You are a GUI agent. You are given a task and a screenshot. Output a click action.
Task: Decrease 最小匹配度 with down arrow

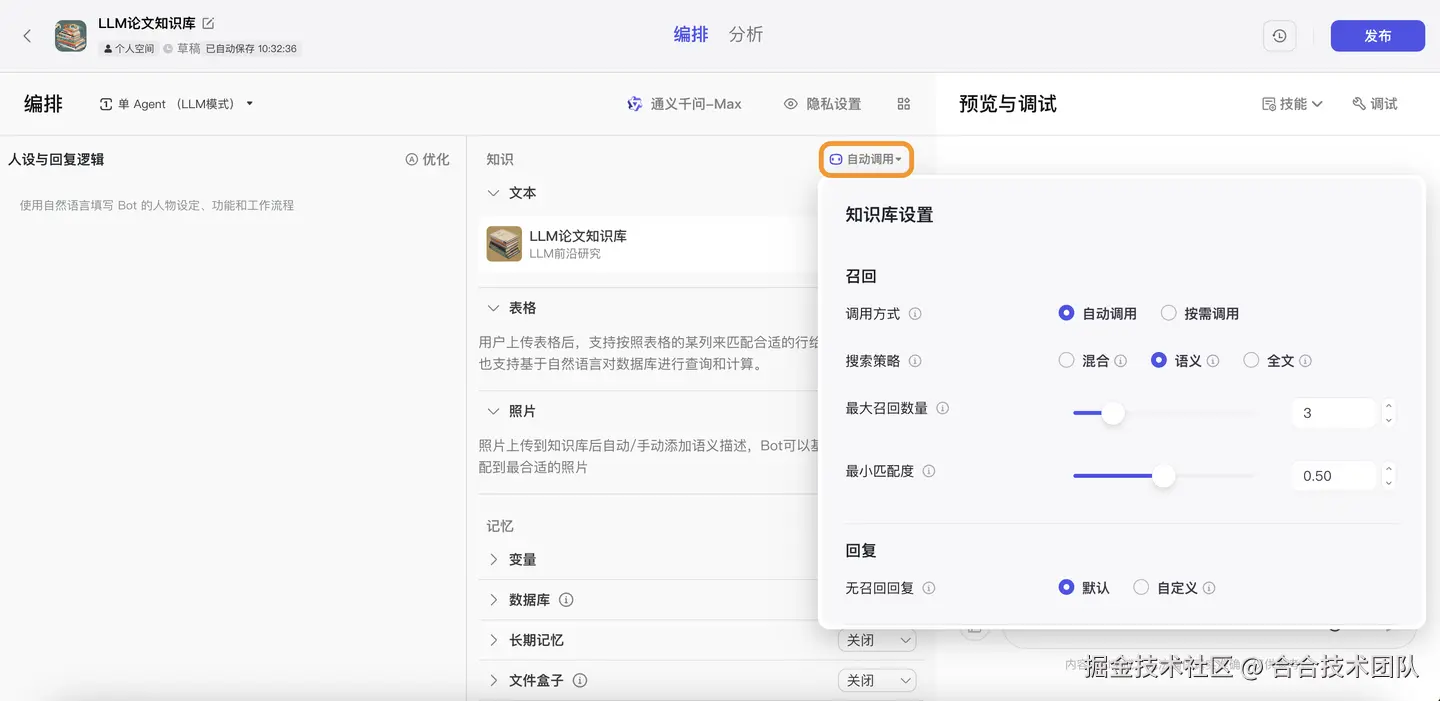point(1388,483)
